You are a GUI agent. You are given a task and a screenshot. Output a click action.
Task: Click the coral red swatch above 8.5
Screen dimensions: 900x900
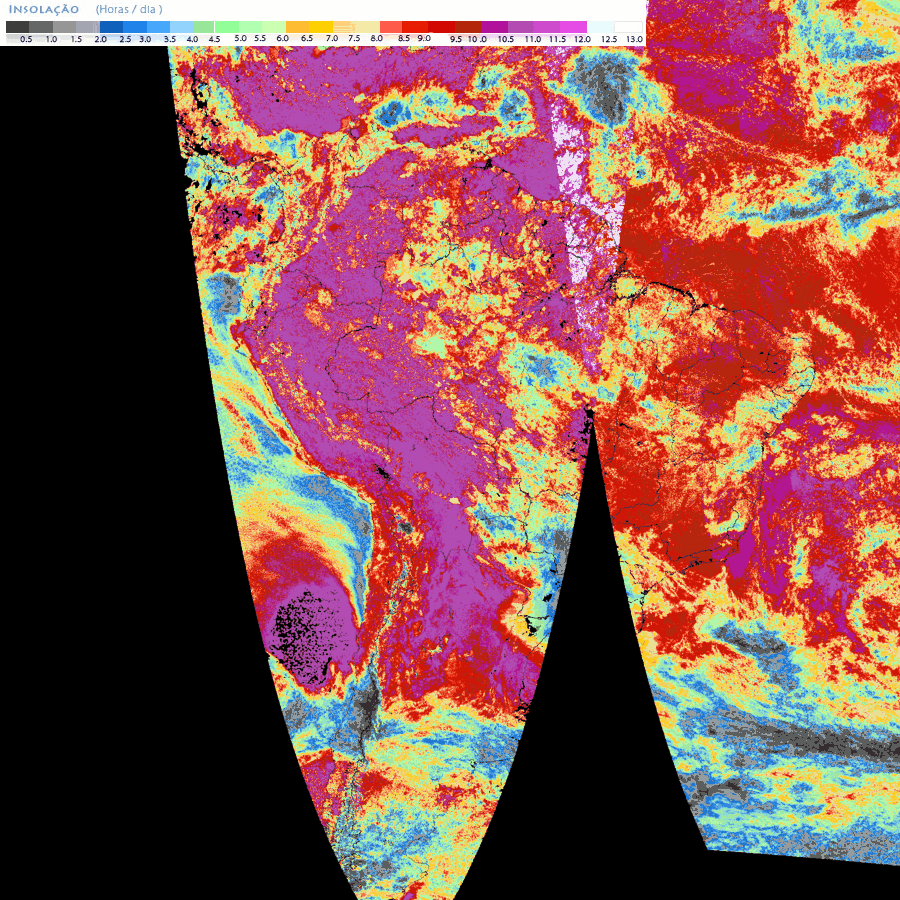tap(391, 27)
